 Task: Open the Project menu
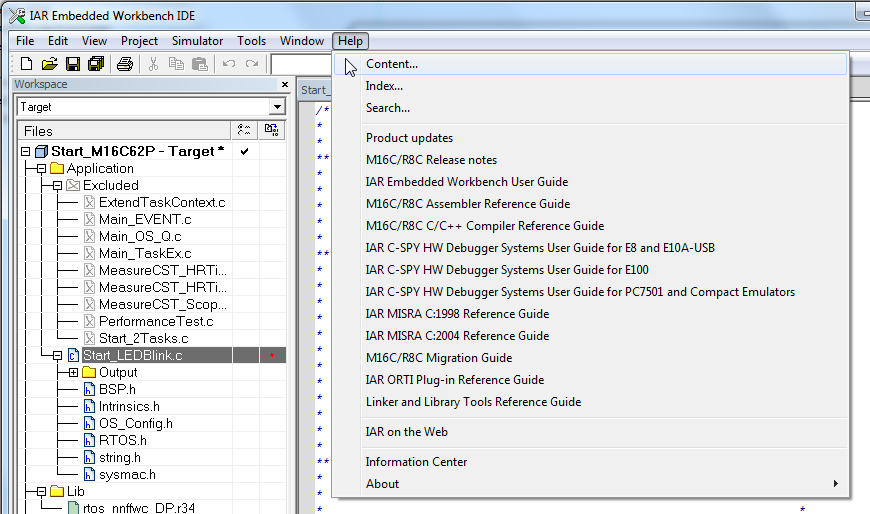pyautogui.click(x=139, y=41)
